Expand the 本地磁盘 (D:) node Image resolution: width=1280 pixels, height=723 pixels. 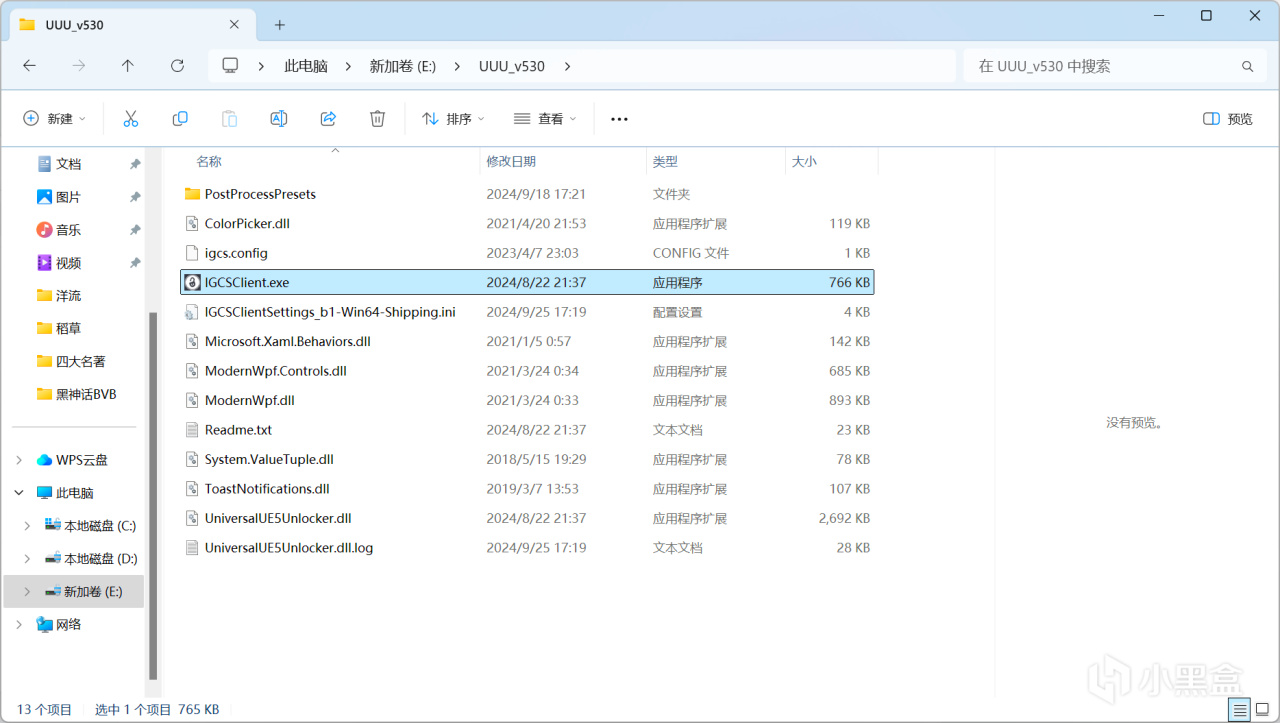click(28, 558)
